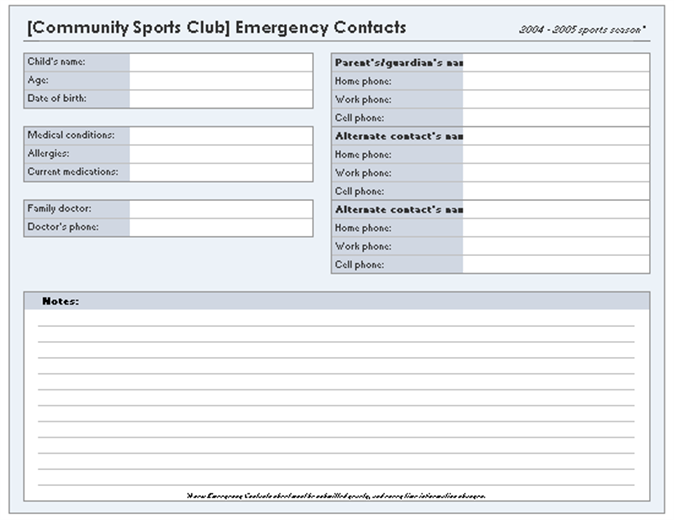Select the Age input field

[x=220, y=80]
